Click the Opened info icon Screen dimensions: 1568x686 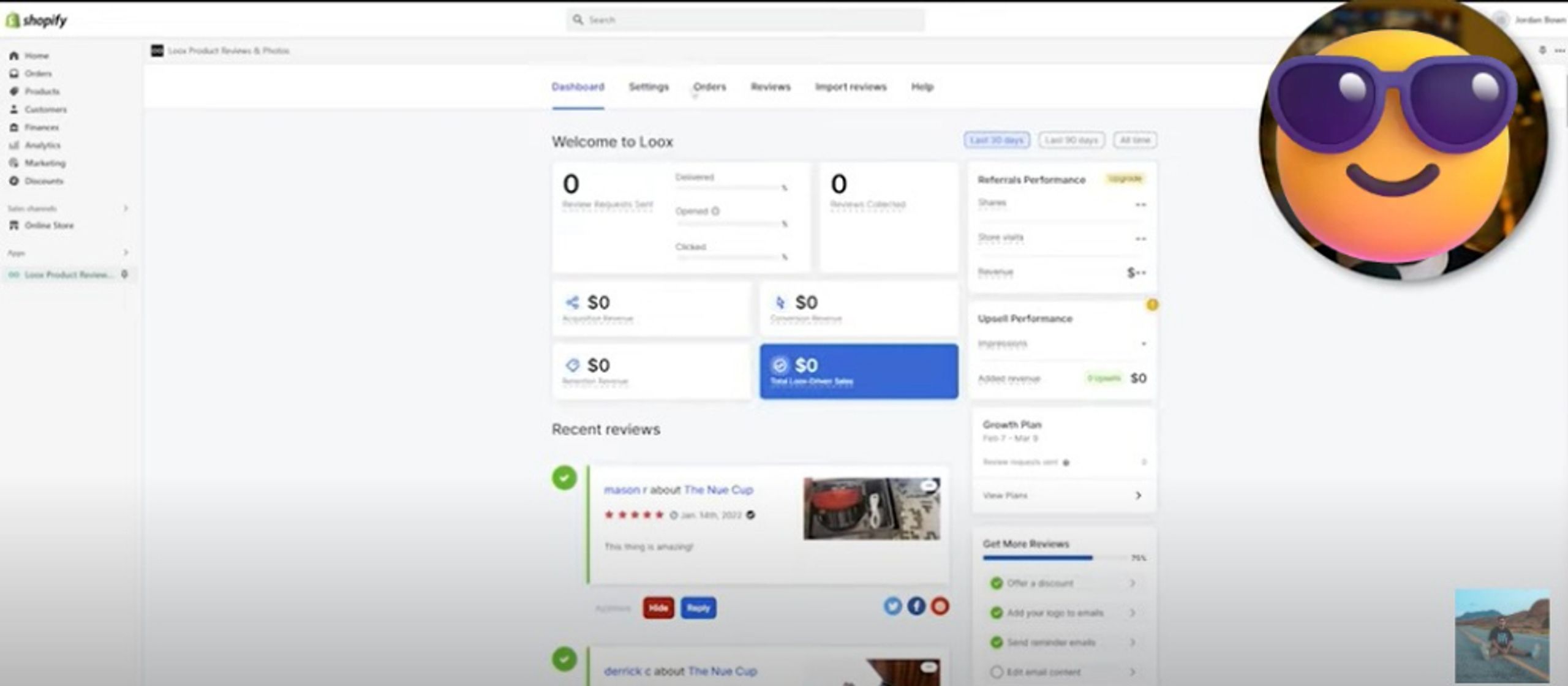tap(715, 211)
